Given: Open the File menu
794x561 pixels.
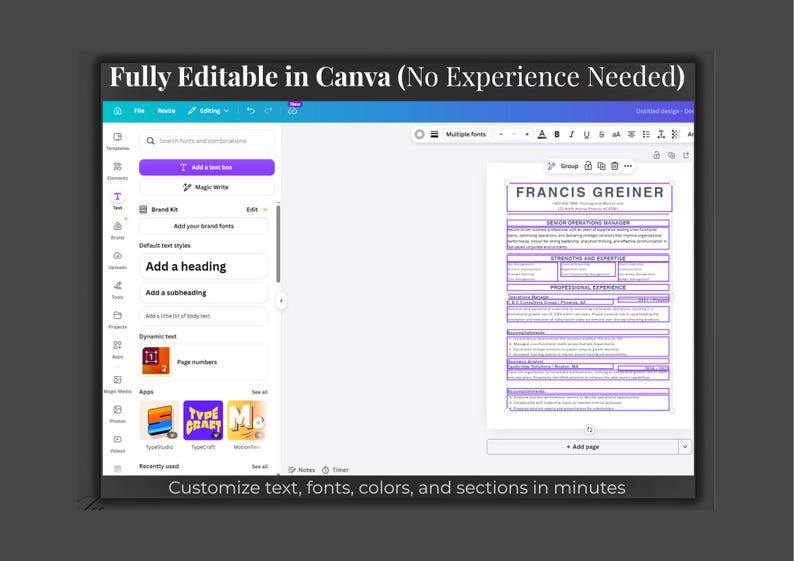Looking at the screenshot, I should point(139,110).
